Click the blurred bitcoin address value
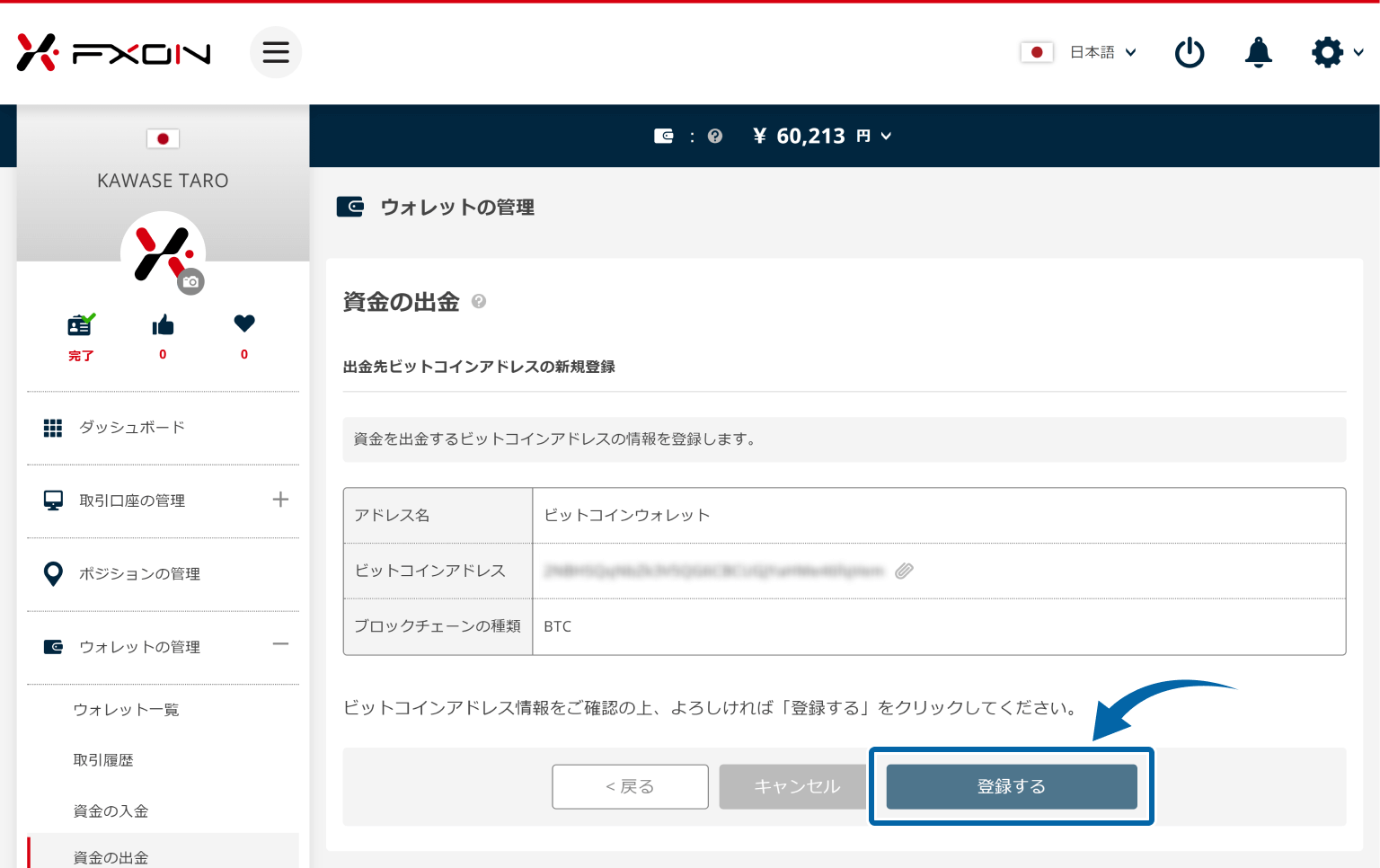This screenshot has width=1380, height=868. (x=714, y=571)
